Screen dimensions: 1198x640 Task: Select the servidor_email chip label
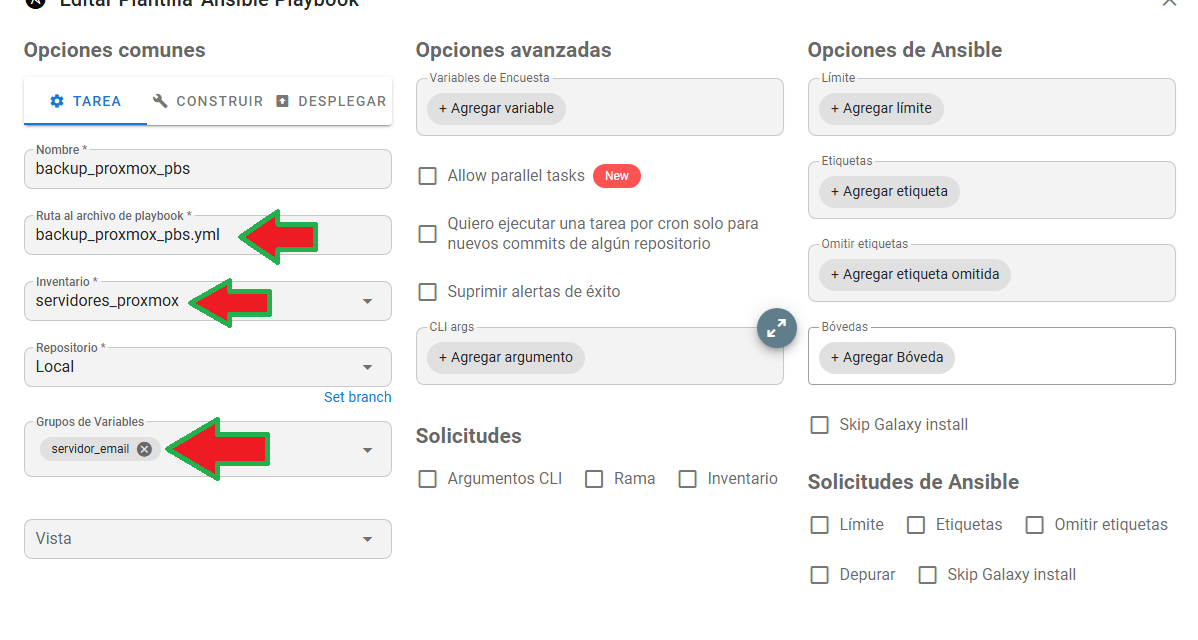click(x=90, y=449)
